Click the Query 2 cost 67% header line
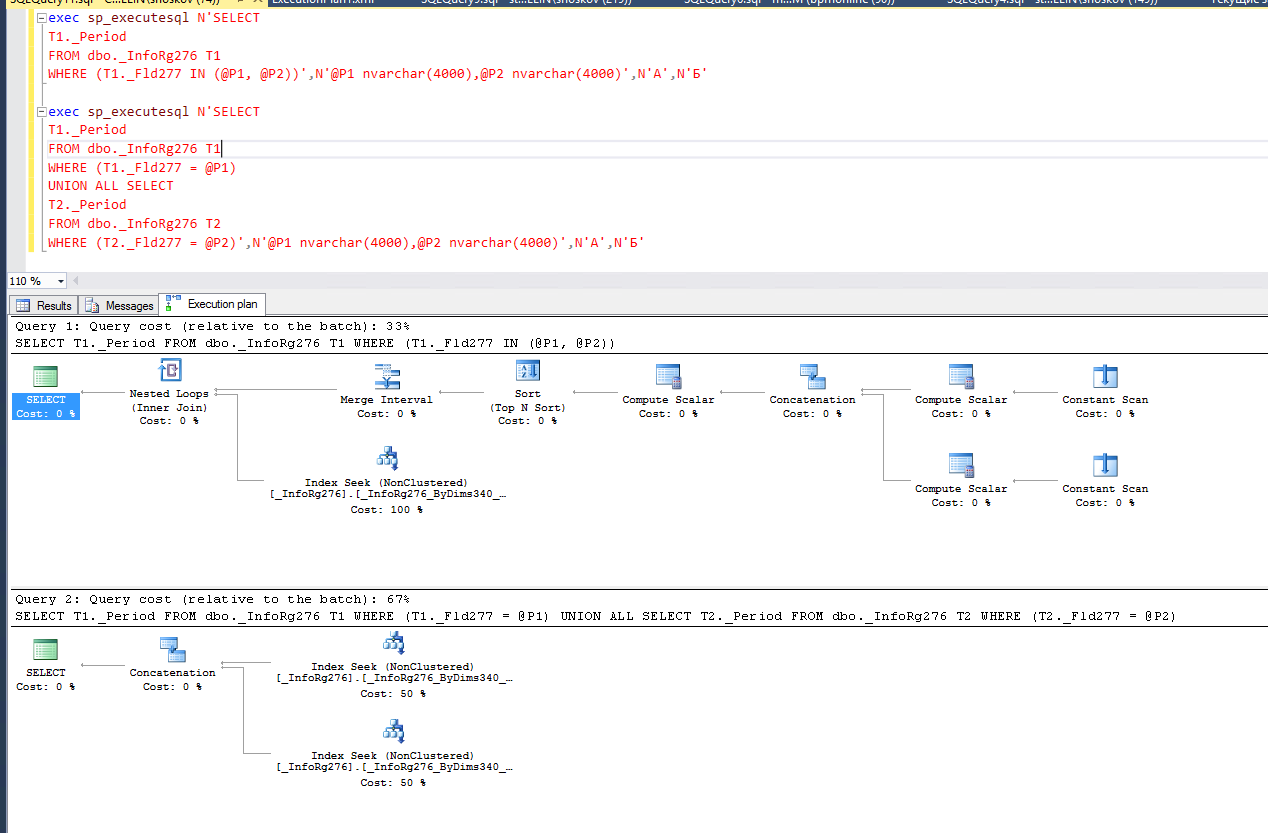Image resolution: width=1268 pixels, height=833 pixels. click(212, 599)
